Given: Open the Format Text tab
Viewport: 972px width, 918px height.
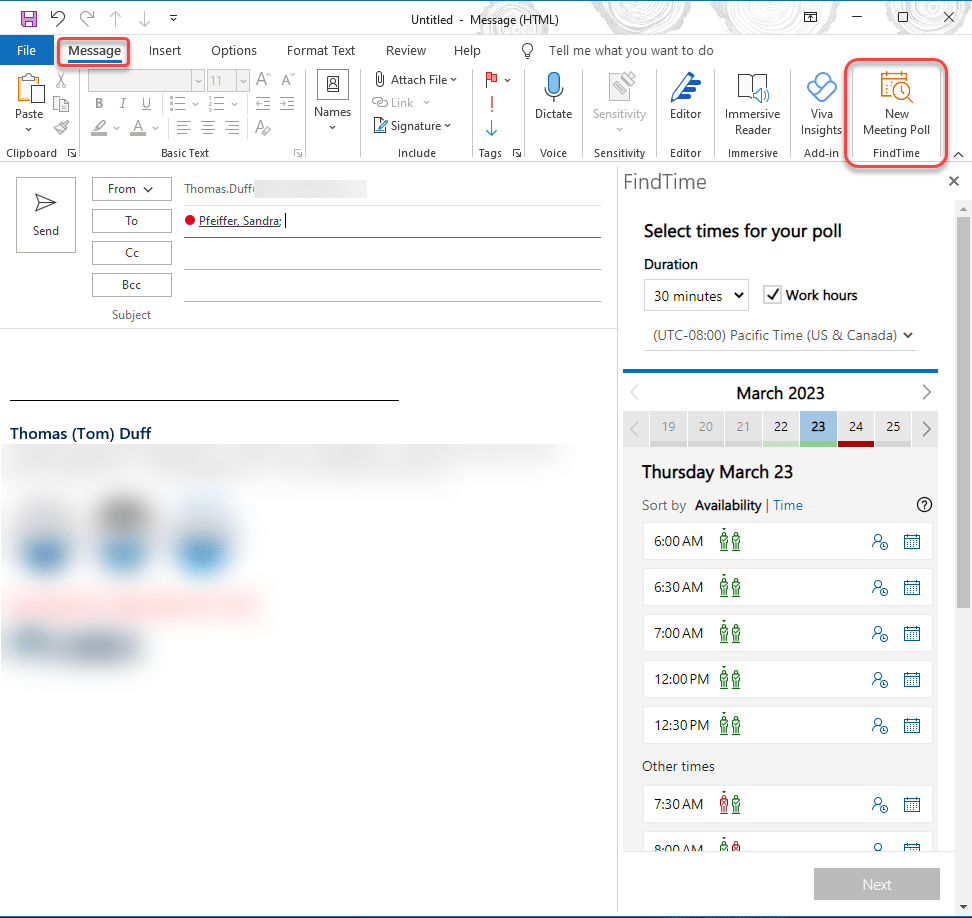Looking at the screenshot, I should click(x=320, y=51).
